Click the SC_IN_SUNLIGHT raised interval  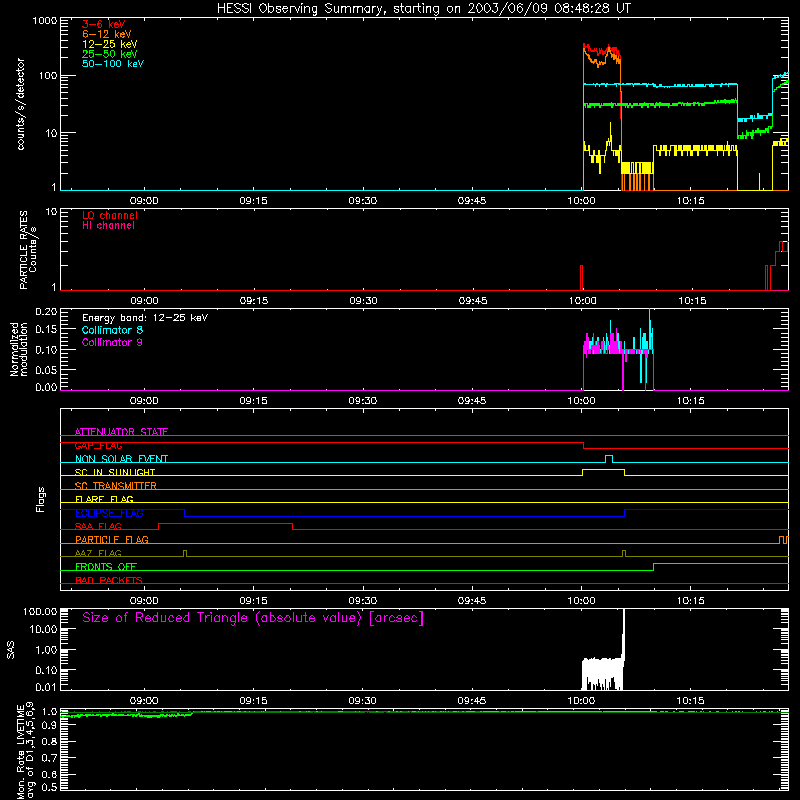point(604,470)
